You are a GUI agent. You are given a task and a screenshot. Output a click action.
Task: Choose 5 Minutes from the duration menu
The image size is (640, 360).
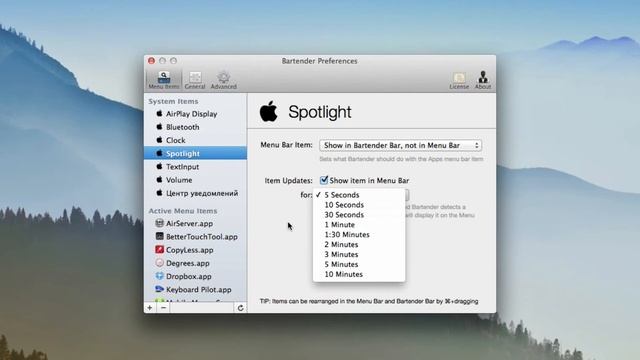pos(359,264)
